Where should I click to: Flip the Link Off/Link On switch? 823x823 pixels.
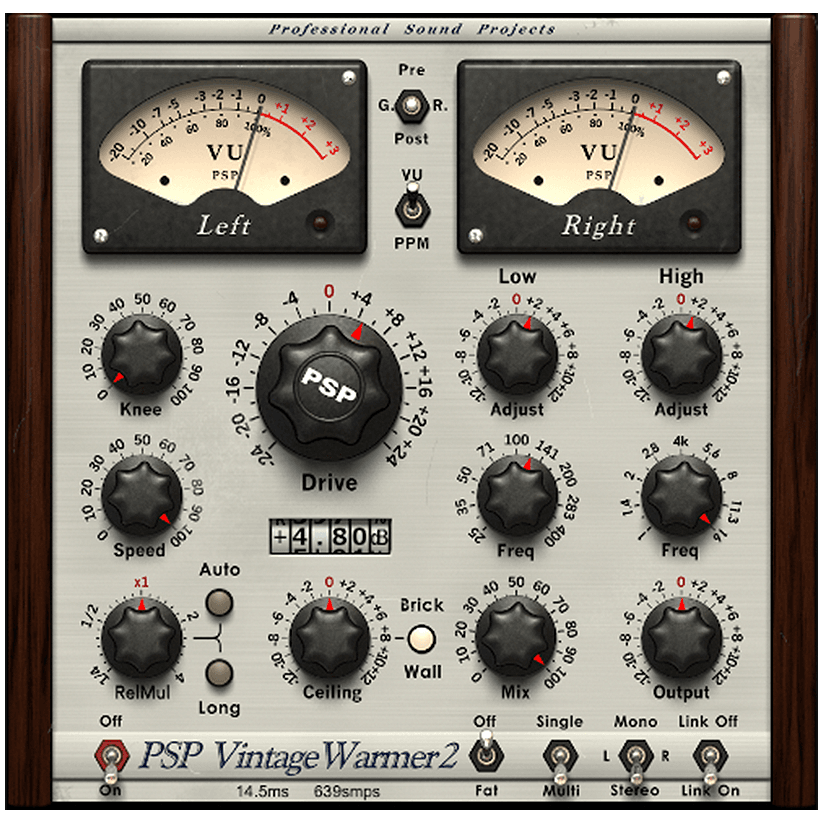[x=710, y=761]
